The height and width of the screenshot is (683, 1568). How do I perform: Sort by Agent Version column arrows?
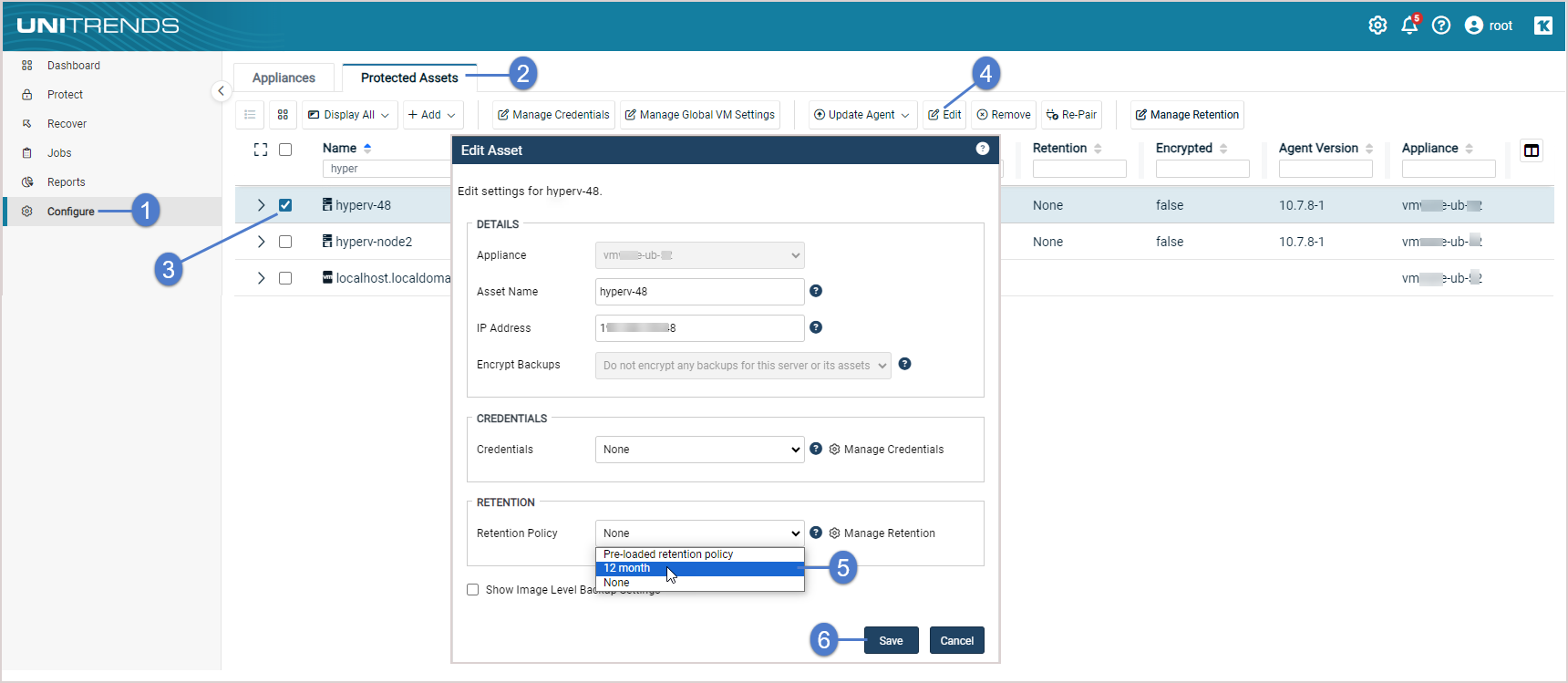(x=1369, y=148)
